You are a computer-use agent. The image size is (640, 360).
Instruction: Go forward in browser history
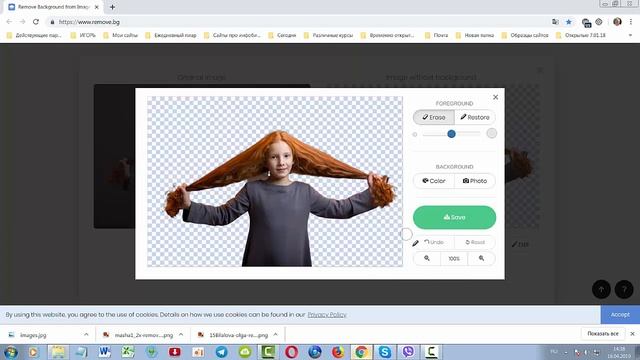(x=22, y=22)
